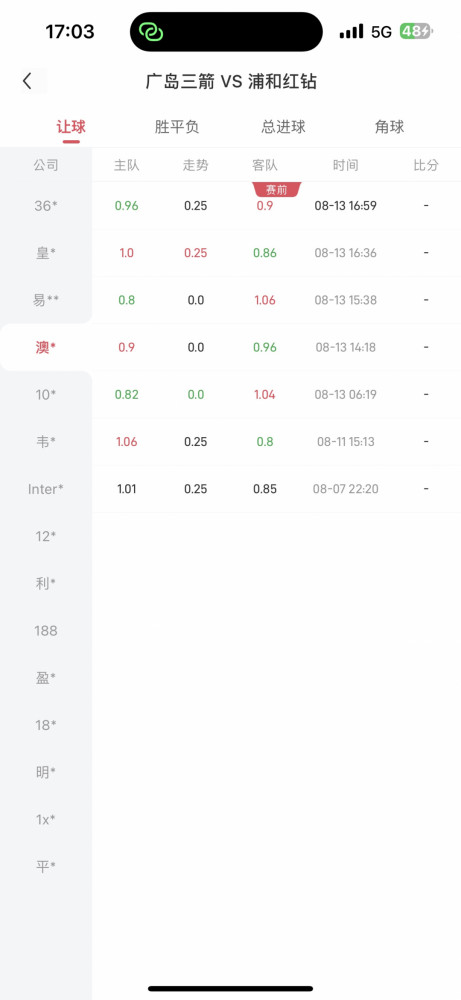This screenshot has height=1000, width=461.
Task: Select the 让球 tab
Action: tap(71, 127)
